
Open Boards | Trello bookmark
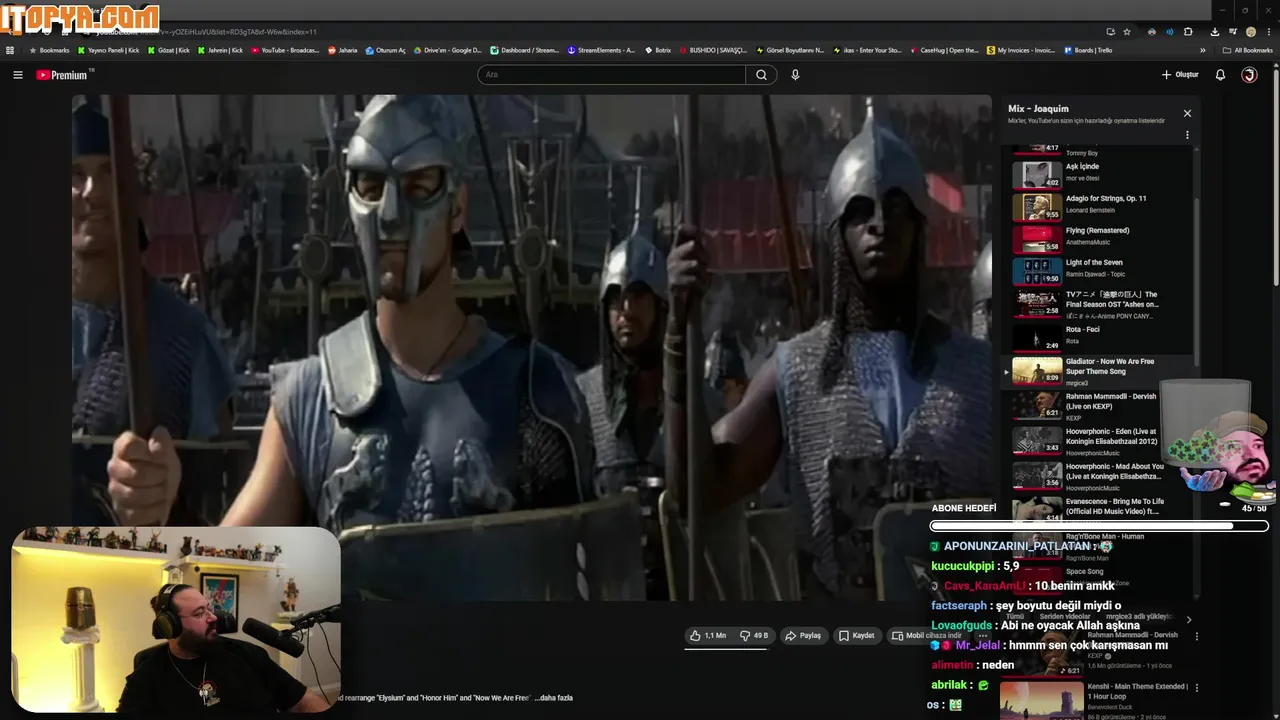point(1088,50)
